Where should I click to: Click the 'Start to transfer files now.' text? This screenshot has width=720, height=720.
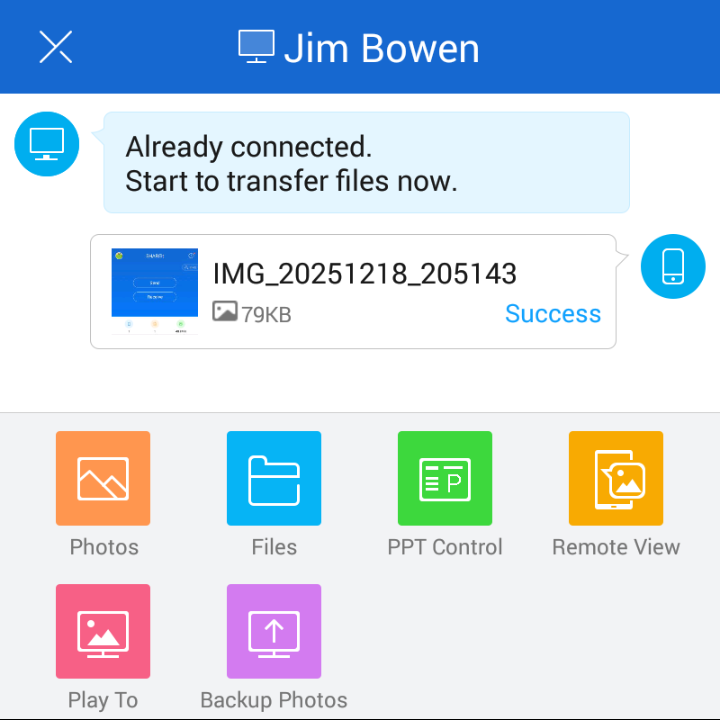[x=291, y=181]
